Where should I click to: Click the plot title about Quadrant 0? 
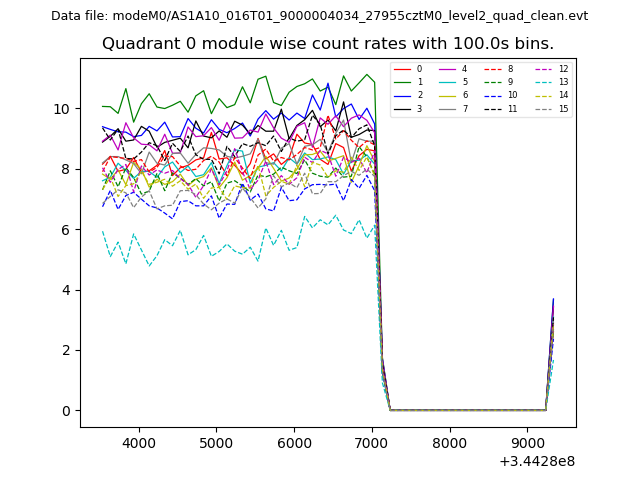327,44
